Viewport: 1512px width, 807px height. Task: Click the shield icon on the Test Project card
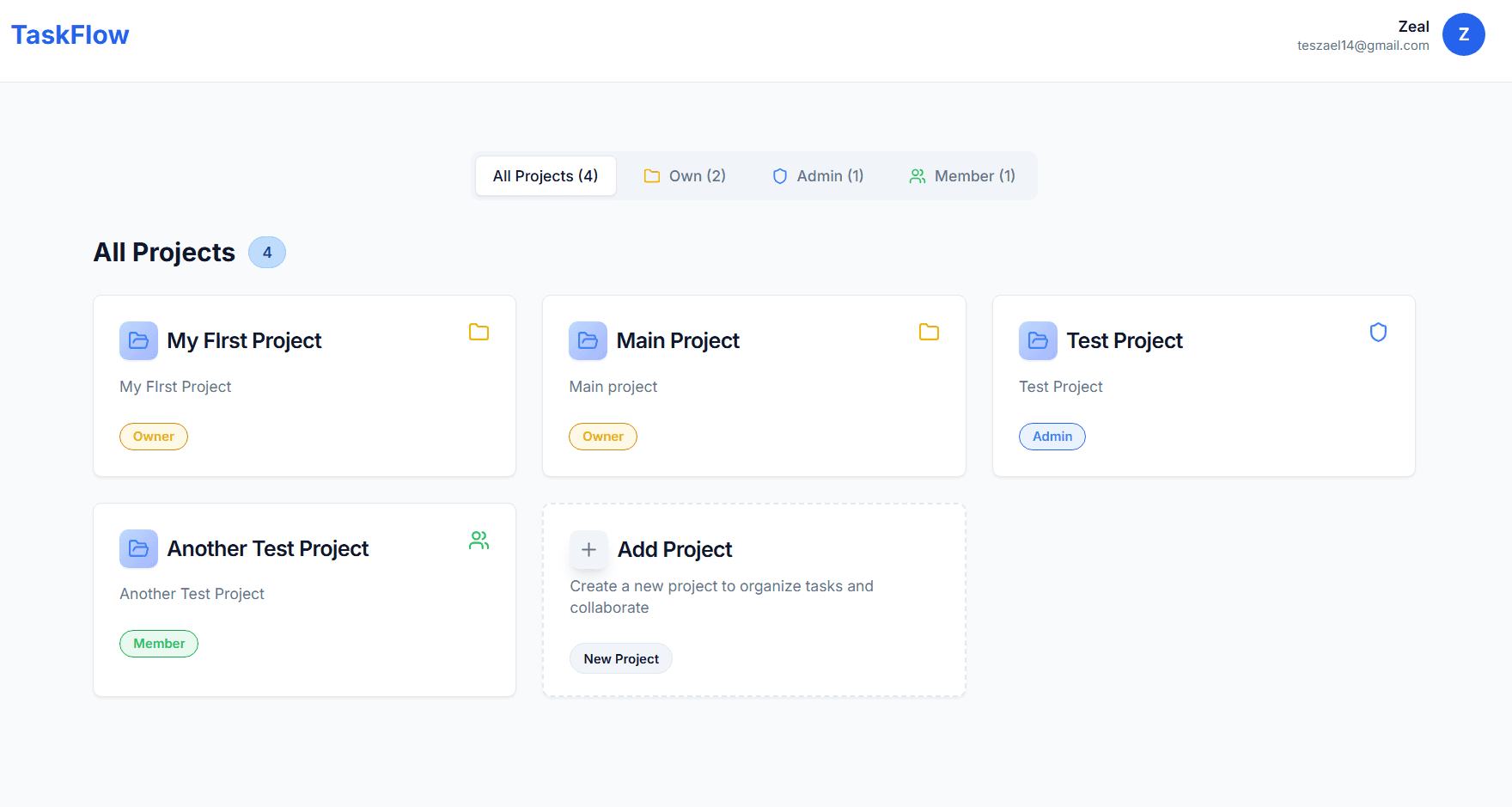(1378, 332)
